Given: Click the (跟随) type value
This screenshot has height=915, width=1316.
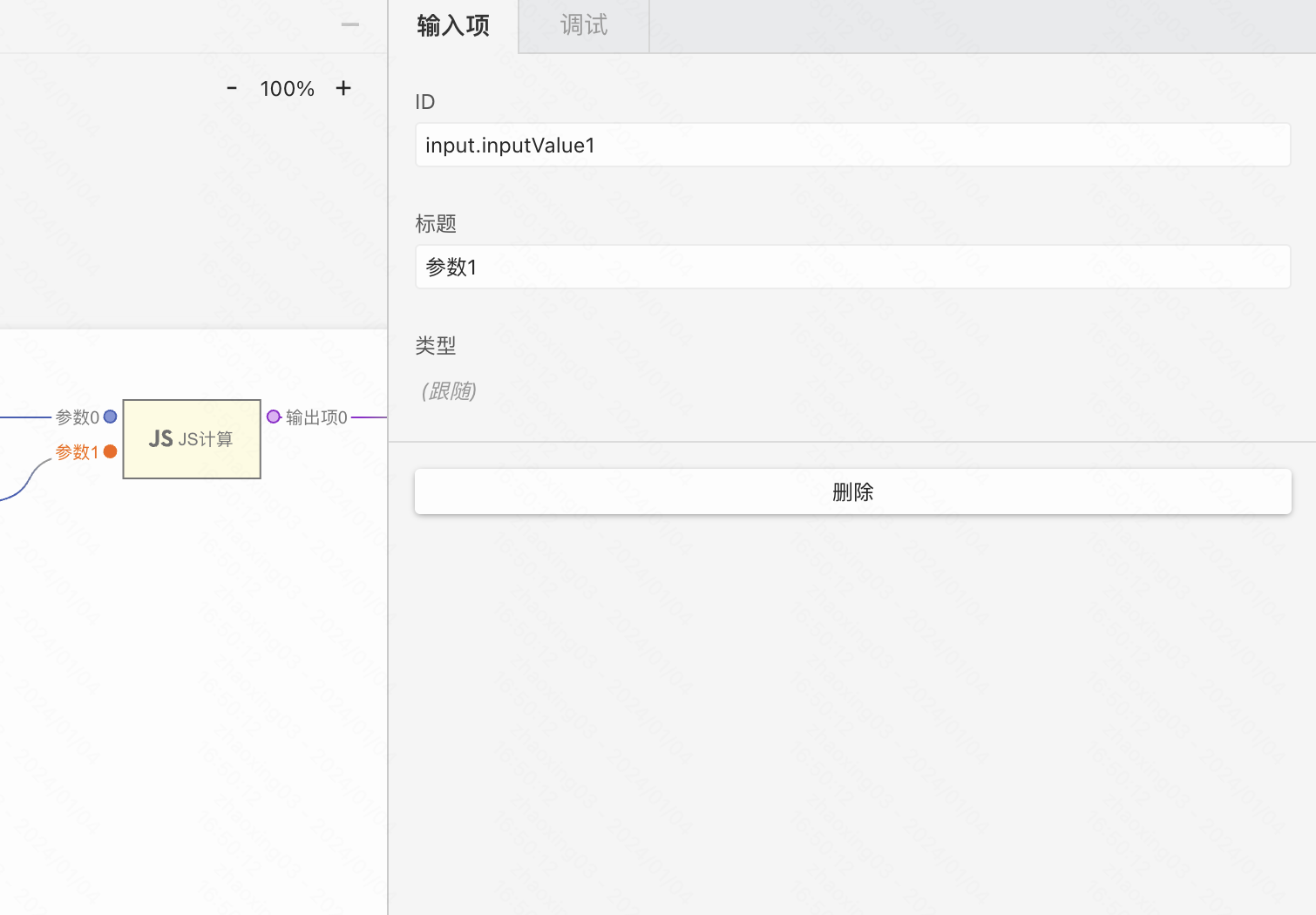Looking at the screenshot, I should pos(449,390).
